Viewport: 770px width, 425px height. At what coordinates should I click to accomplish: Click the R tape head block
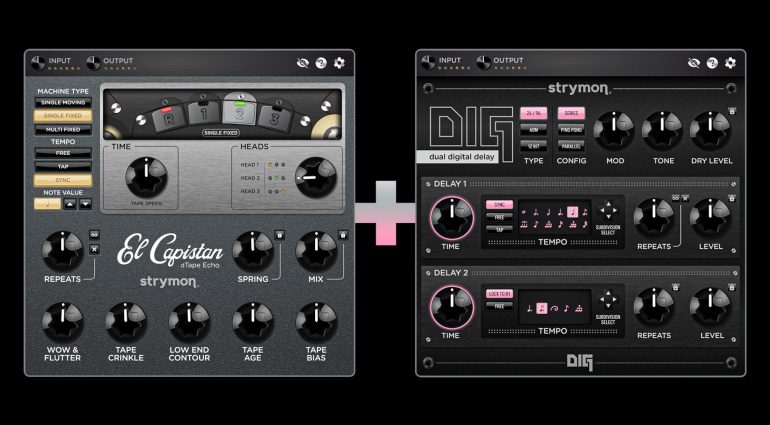coord(169,119)
